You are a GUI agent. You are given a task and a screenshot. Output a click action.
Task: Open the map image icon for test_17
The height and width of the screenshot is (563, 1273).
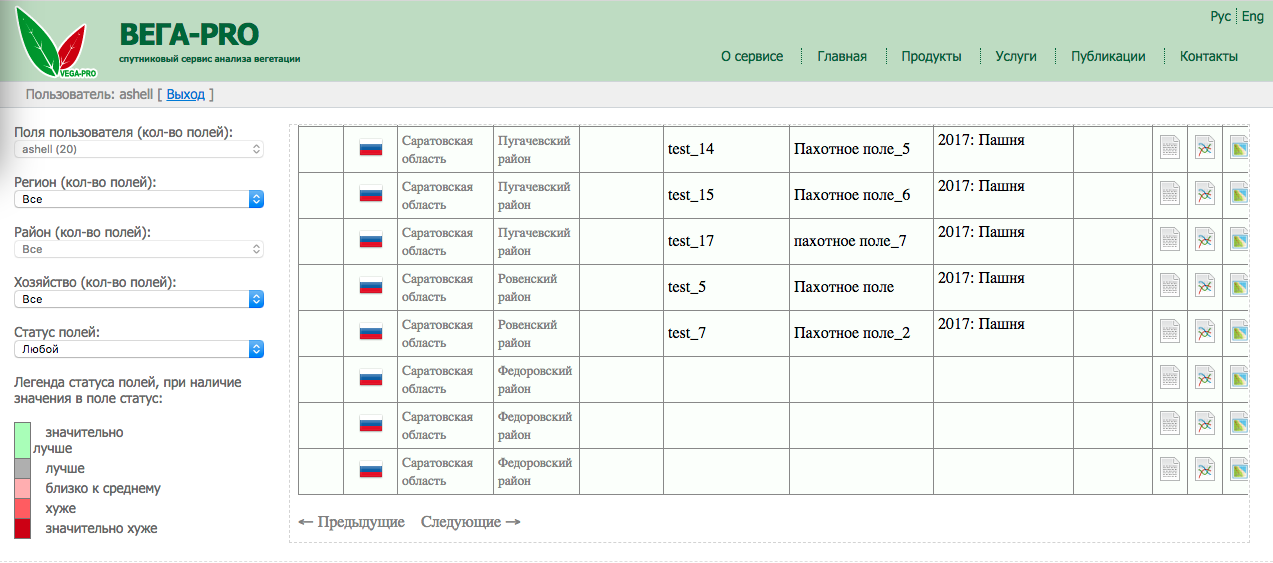point(1239,241)
